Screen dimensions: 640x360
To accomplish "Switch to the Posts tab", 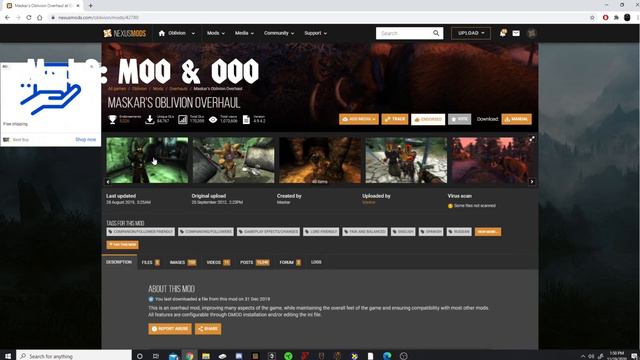I will (x=255, y=262).
